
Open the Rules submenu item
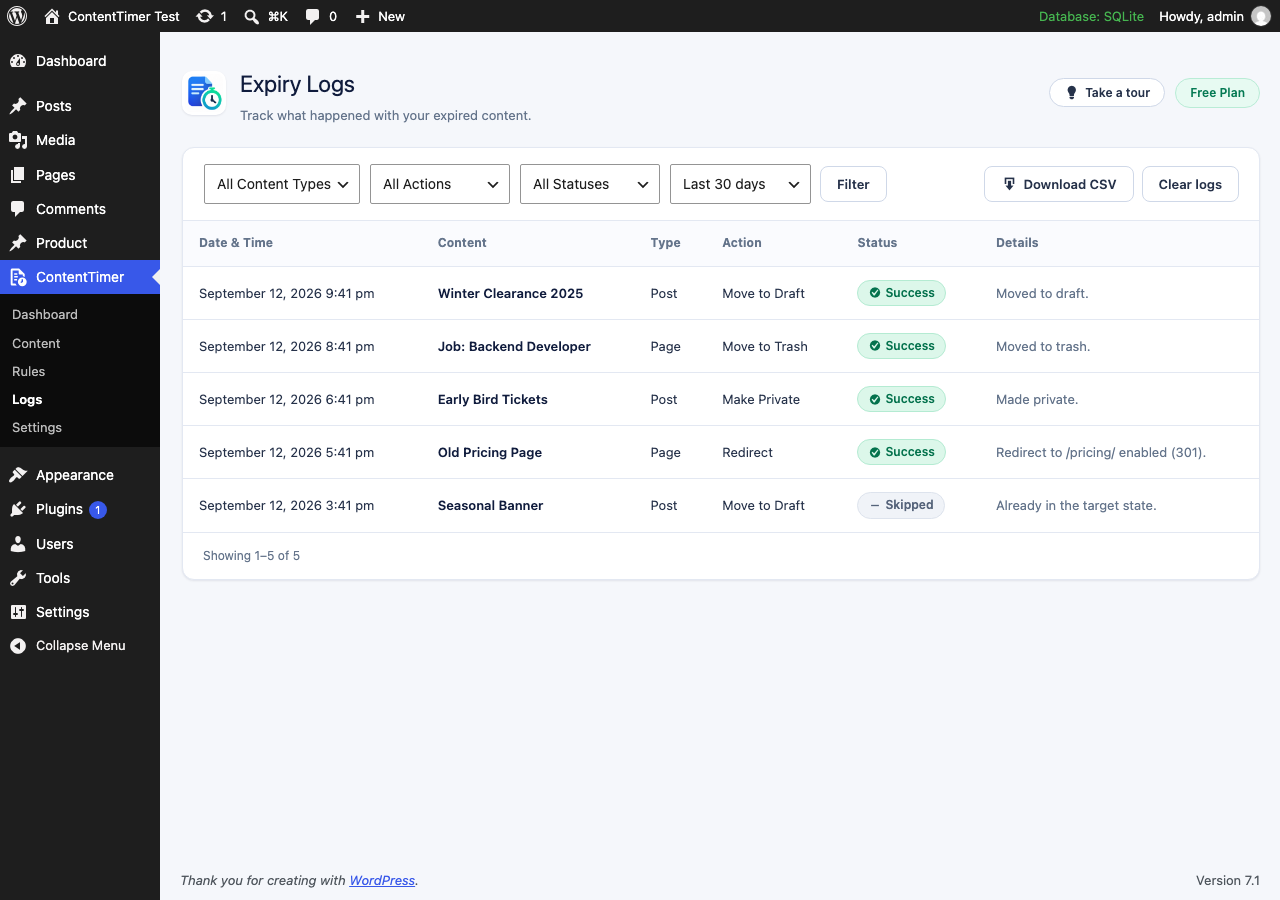[x=29, y=371]
